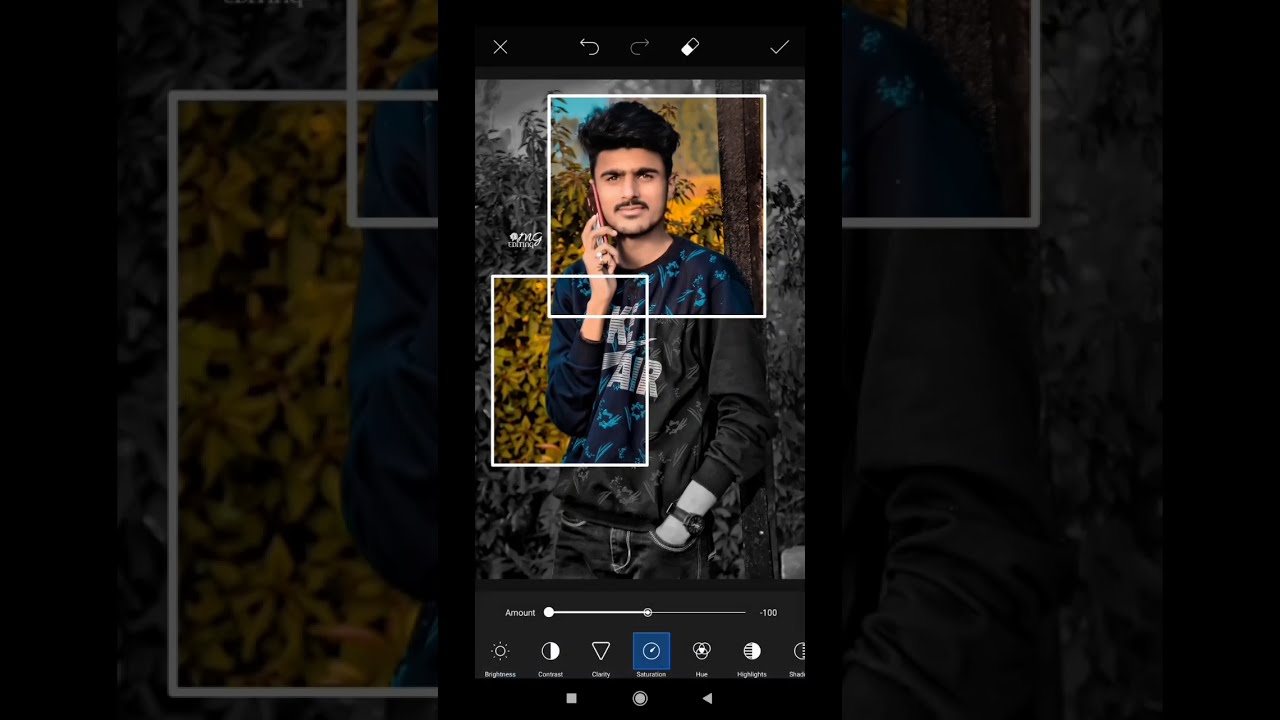Screen dimensions: 1280x720
Task: Tap the Android home circle button
Action: (640, 698)
